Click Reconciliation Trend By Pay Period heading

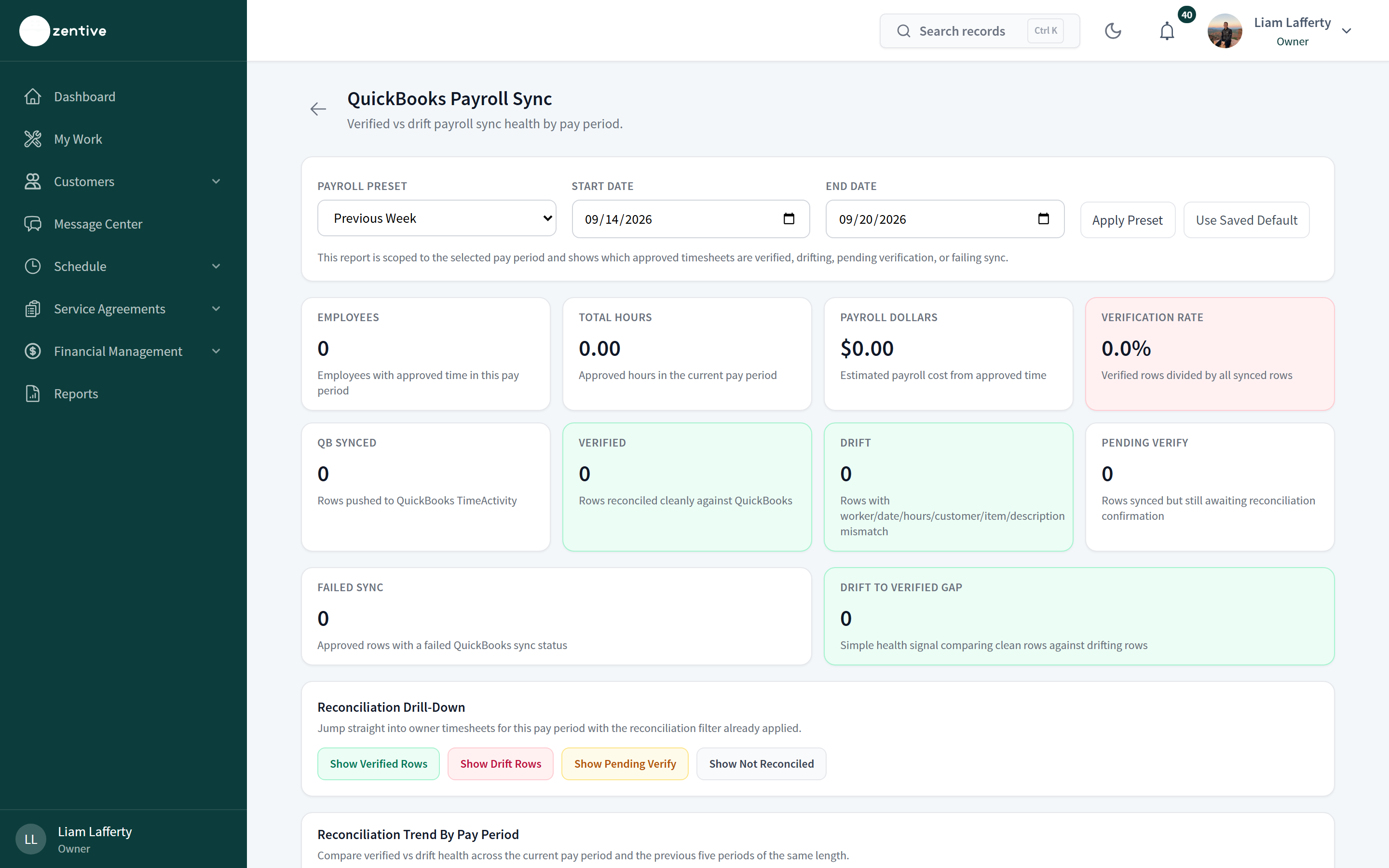[x=418, y=835]
